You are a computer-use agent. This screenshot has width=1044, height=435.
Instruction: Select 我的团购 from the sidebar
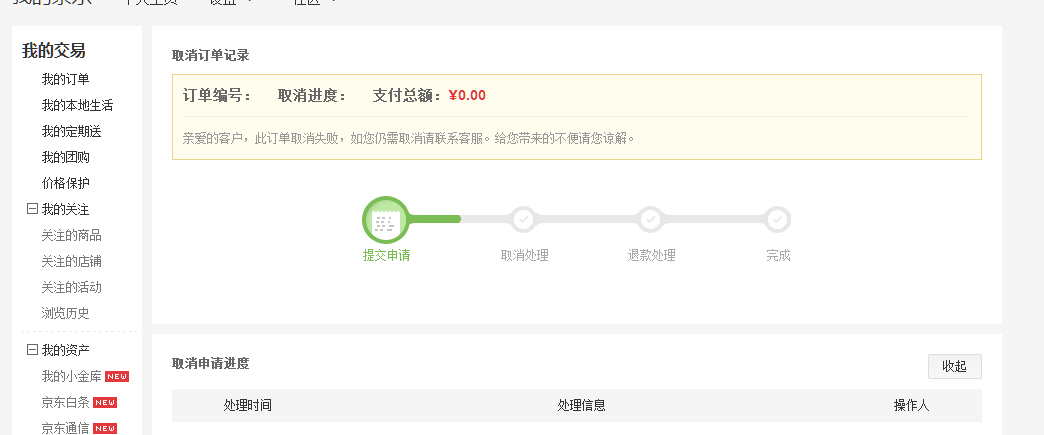pyautogui.click(x=65, y=157)
